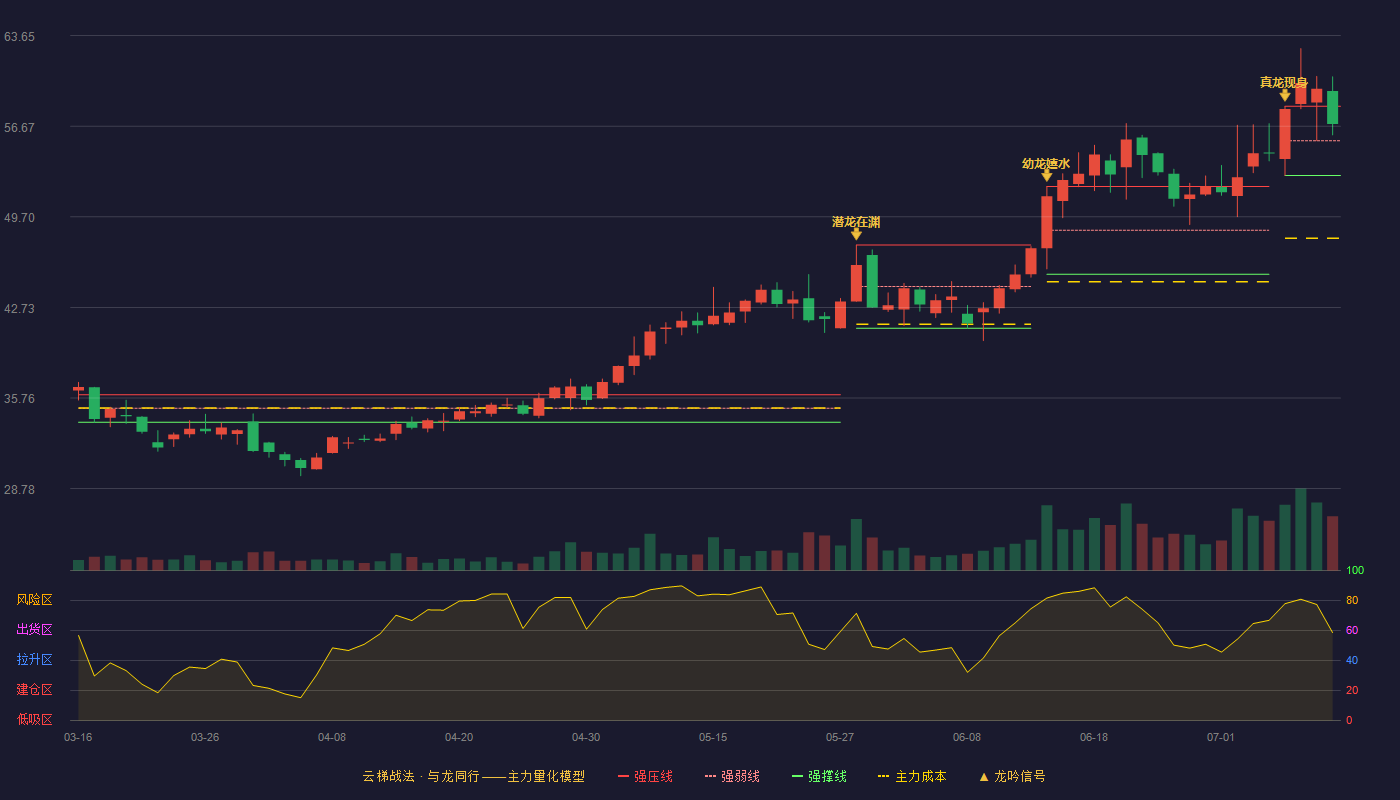Viewport: 1400px width, 800px height.
Task: Click the 04-20 date axis label
Action: pyautogui.click(x=459, y=737)
